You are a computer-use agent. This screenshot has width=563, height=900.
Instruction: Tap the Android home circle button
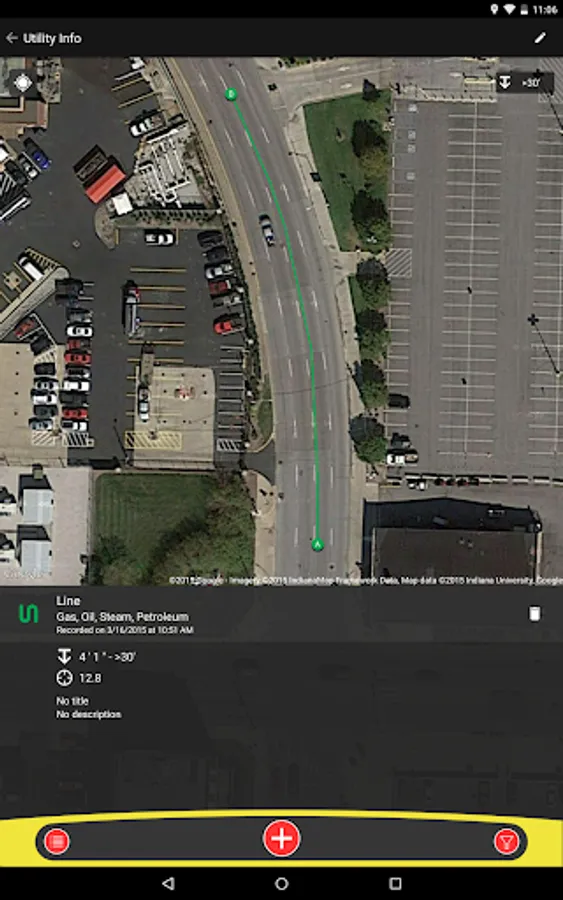(281, 883)
